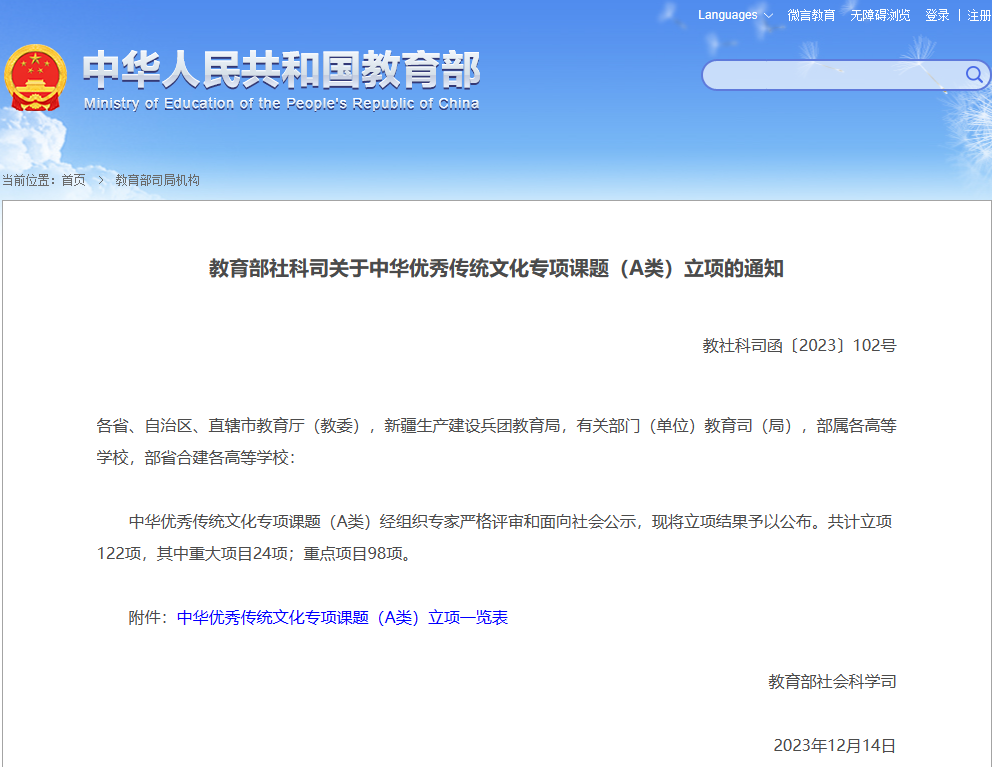
Task: Focus the site search input box
Action: coord(832,75)
